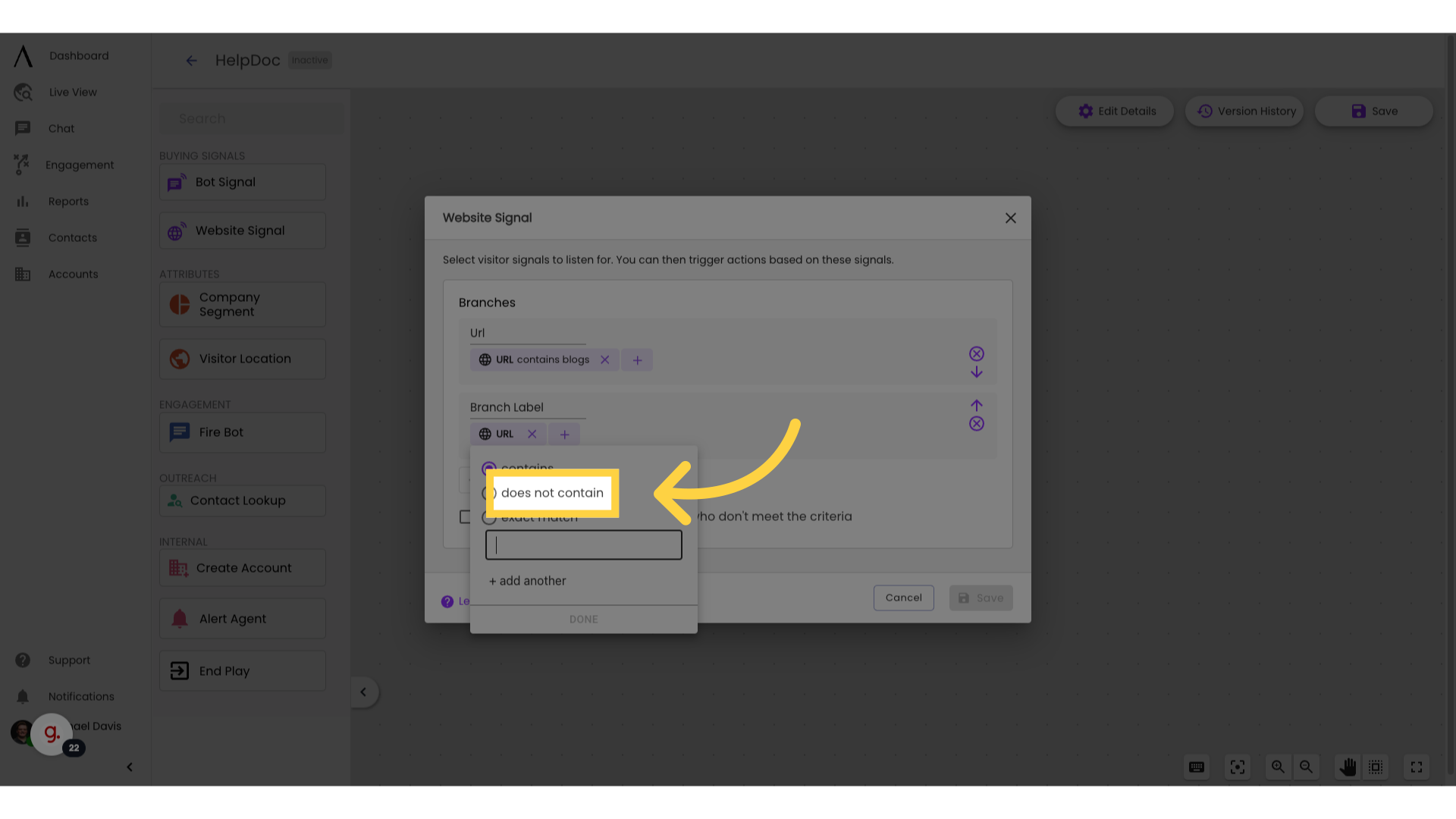Click the Save floppy disk icon
Screen dimensions: 1456x819
tap(1358, 111)
